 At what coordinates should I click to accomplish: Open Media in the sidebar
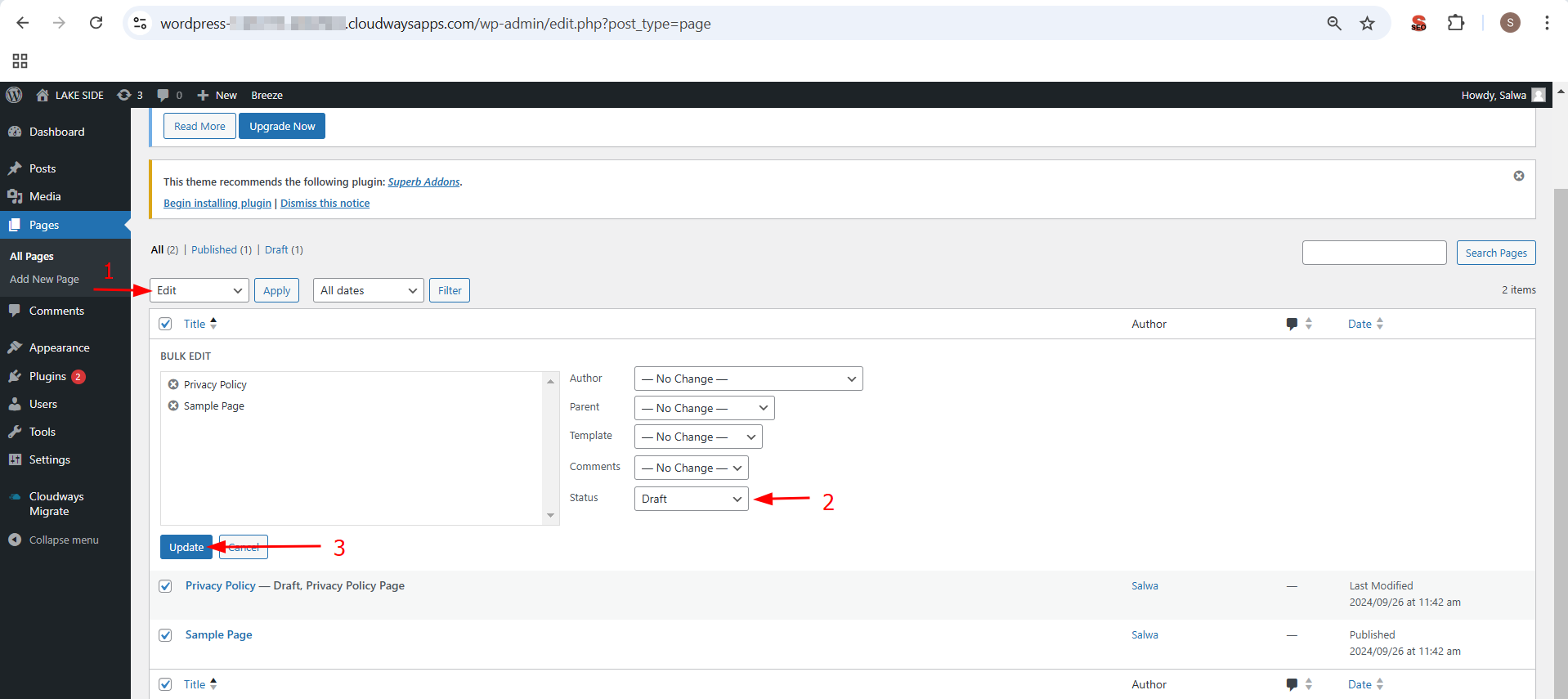click(x=45, y=196)
